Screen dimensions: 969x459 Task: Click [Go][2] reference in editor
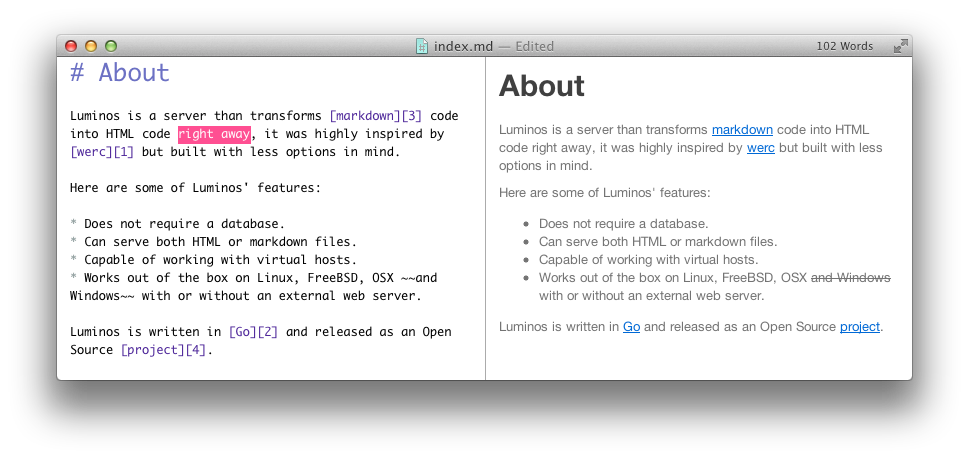click(253, 332)
